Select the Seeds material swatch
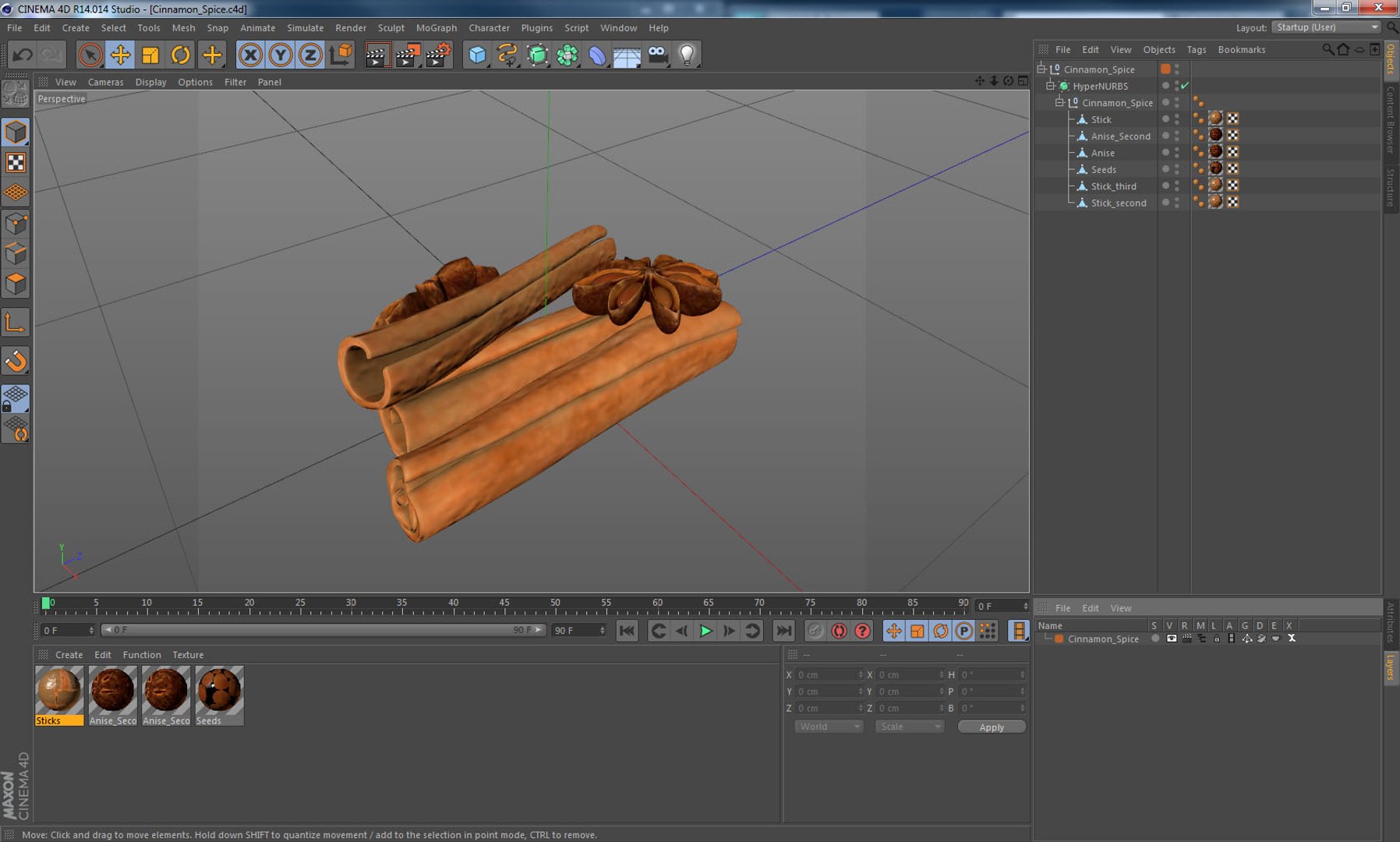1400x842 pixels. point(219,695)
